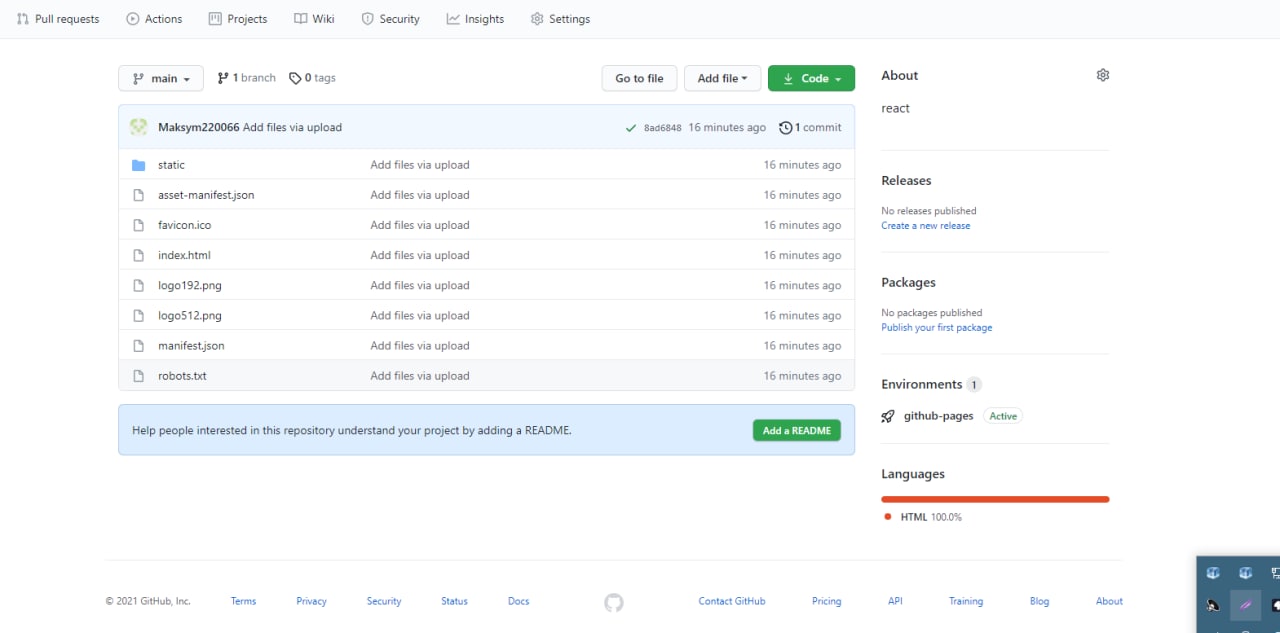The width and height of the screenshot is (1280, 633).
Task: Switch to the Actions tab
Action: (x=154, y=19)
